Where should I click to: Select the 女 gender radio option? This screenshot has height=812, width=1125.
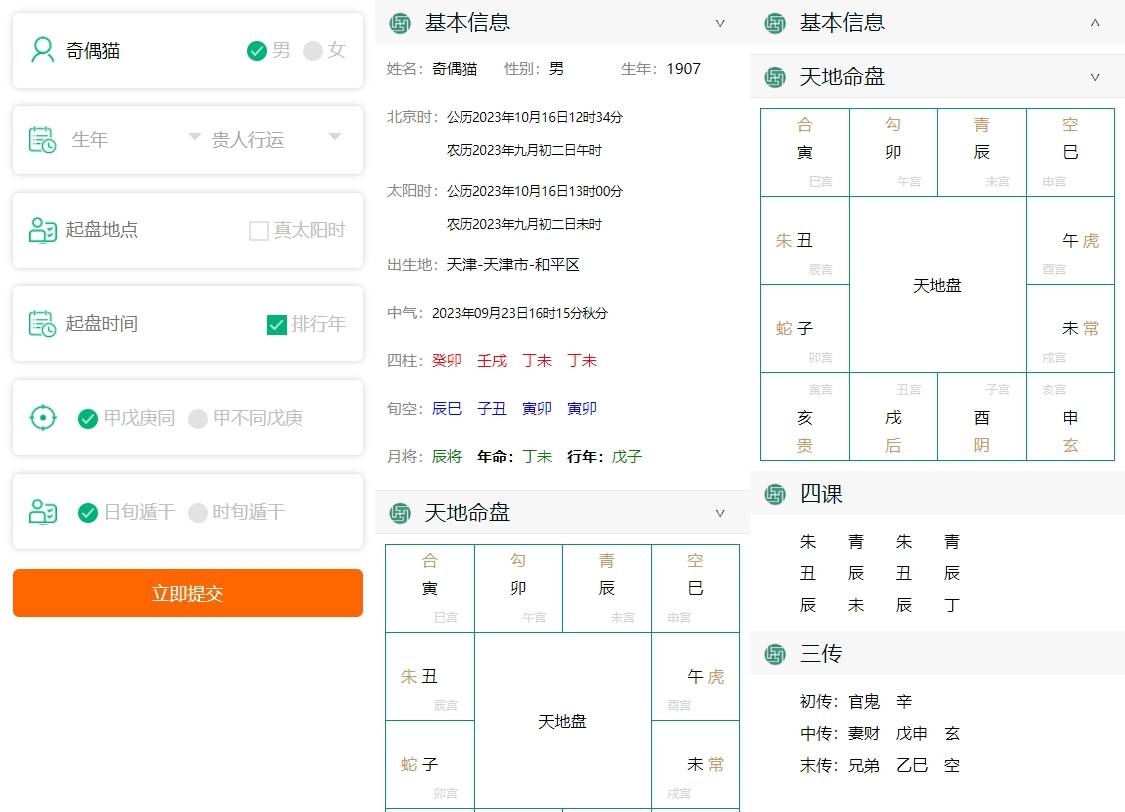(313, 51)
